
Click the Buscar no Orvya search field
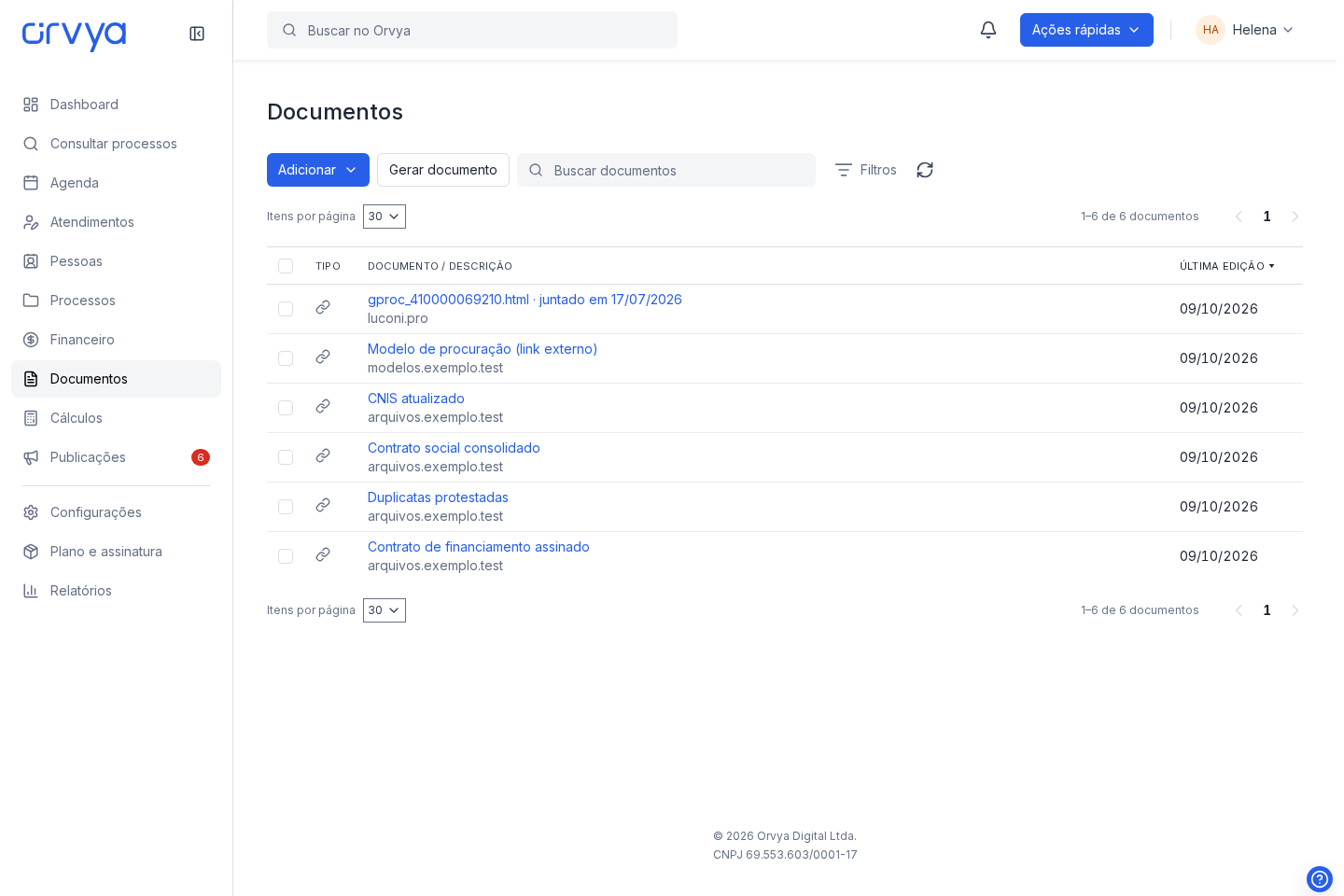[472, 30]
